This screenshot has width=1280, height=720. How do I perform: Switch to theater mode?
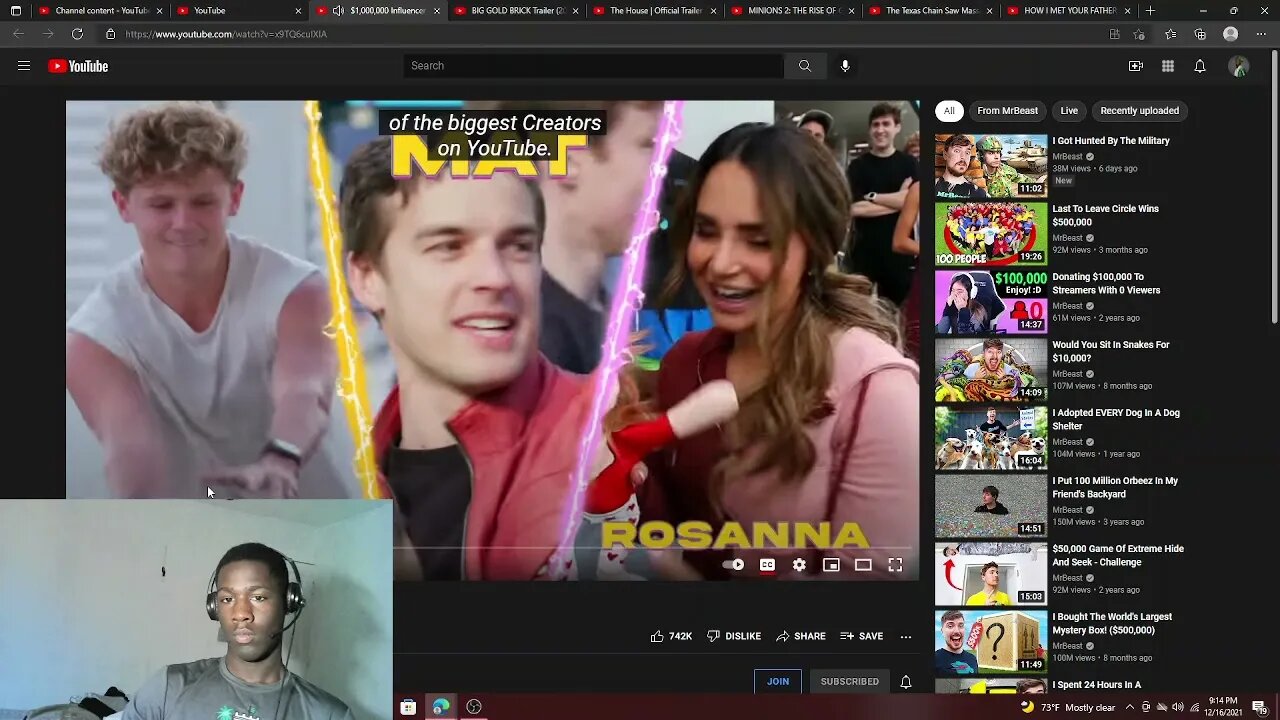click(x=863, y=565)
